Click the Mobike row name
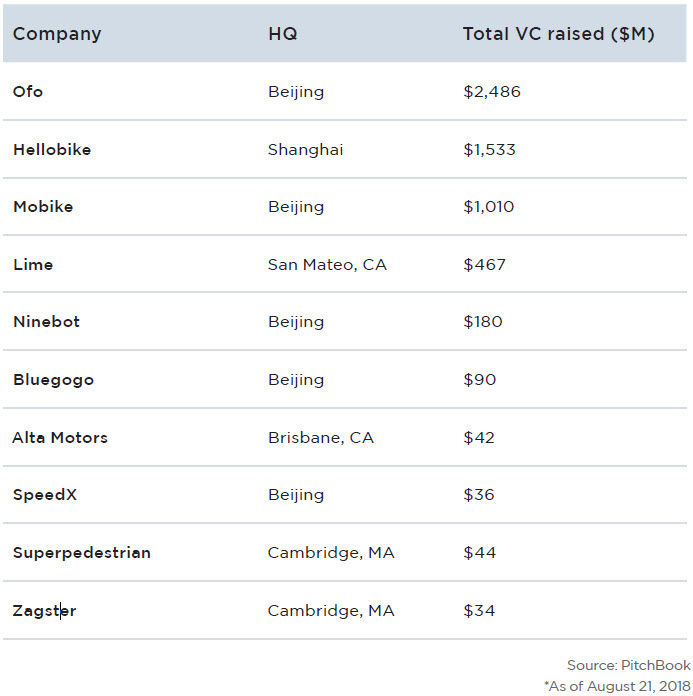This screenshot has height=696, width=693. pos(43,207)
